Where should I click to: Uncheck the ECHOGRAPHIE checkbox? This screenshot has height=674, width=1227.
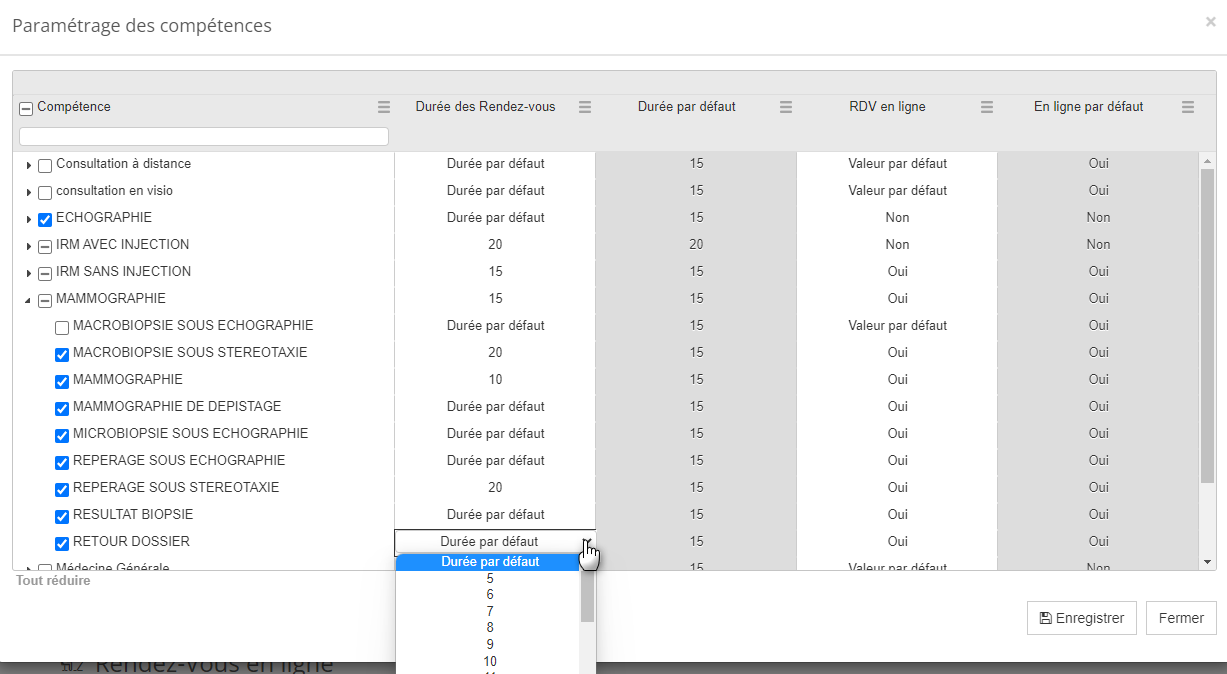point(45,219)
